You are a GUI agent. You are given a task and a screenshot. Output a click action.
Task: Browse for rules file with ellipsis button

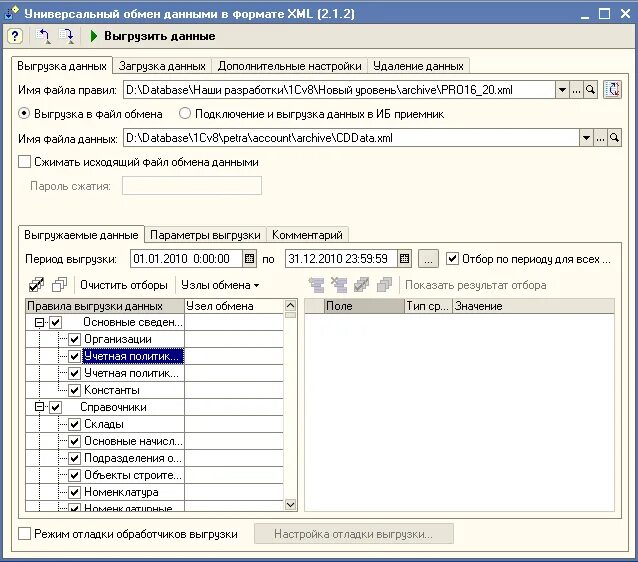pyautogui.click(x=576, y=90)
